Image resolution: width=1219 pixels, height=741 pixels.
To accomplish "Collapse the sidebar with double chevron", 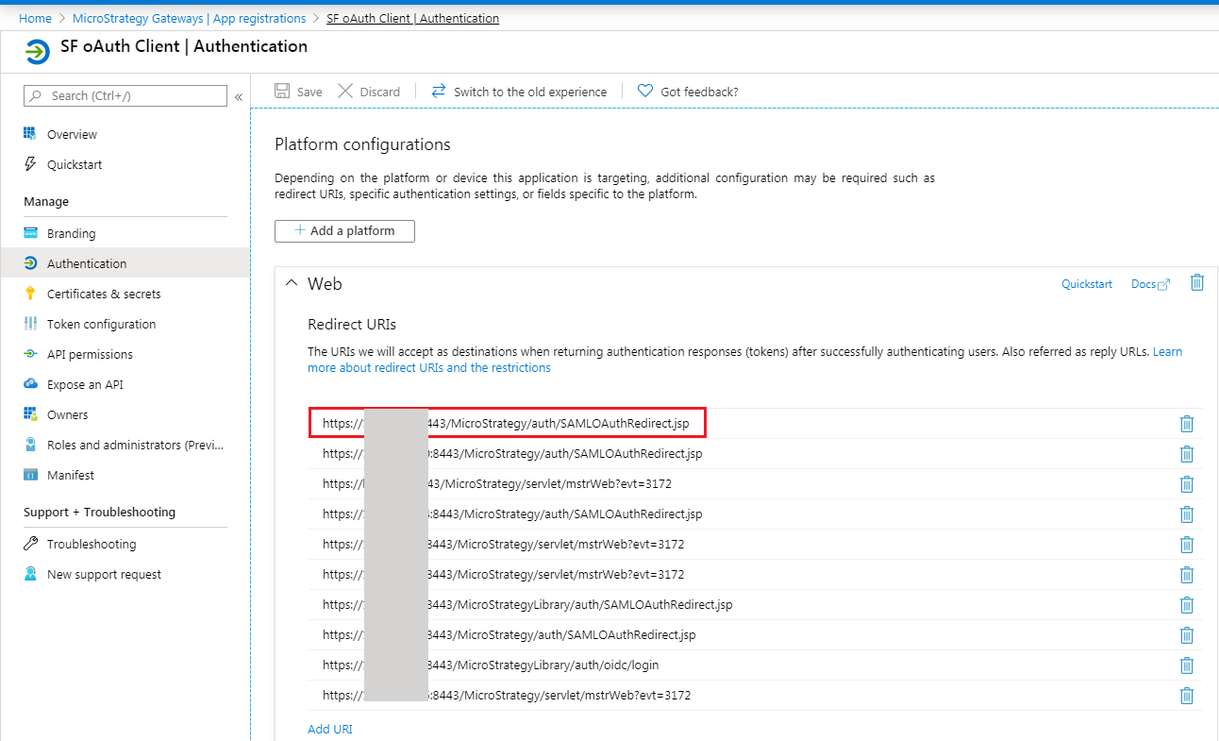I will coord(239,97).
